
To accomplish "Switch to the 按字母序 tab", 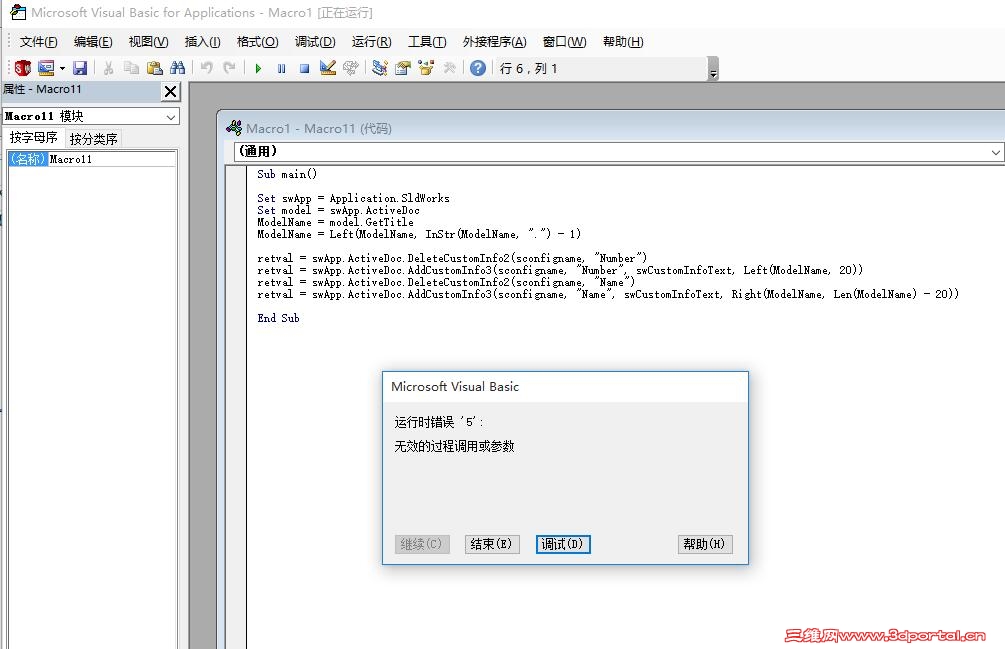I will point(33,138).
